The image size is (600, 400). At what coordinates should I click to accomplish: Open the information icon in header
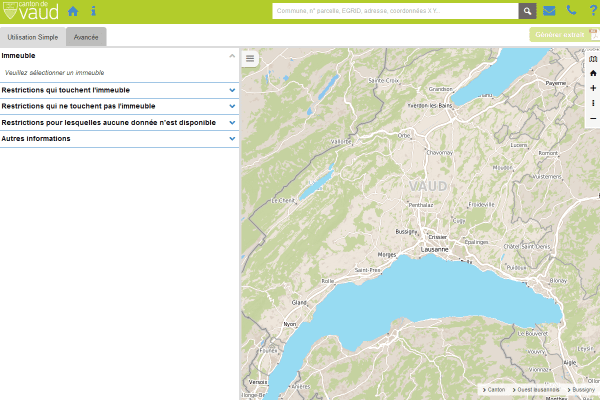93,11
